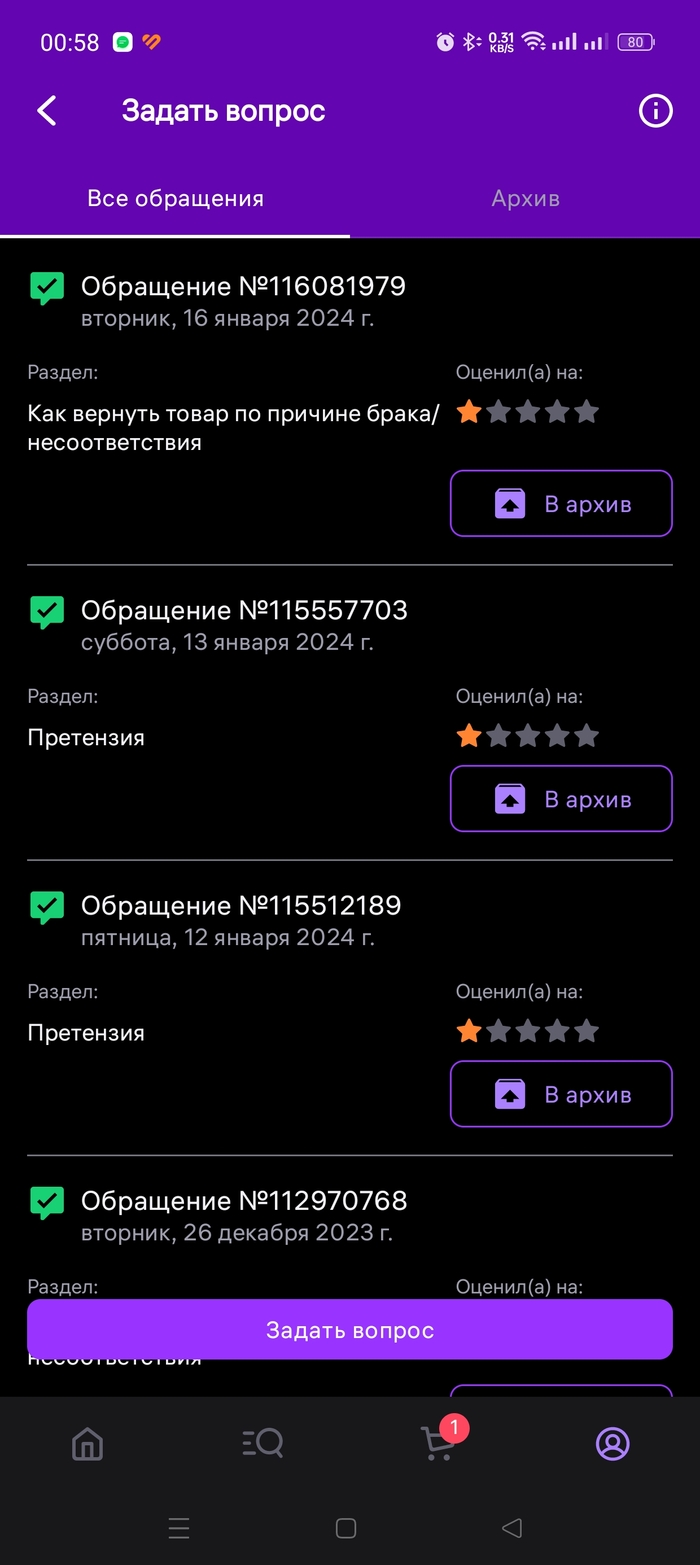Tap the status icon of request №116081979

pos(47,288)
